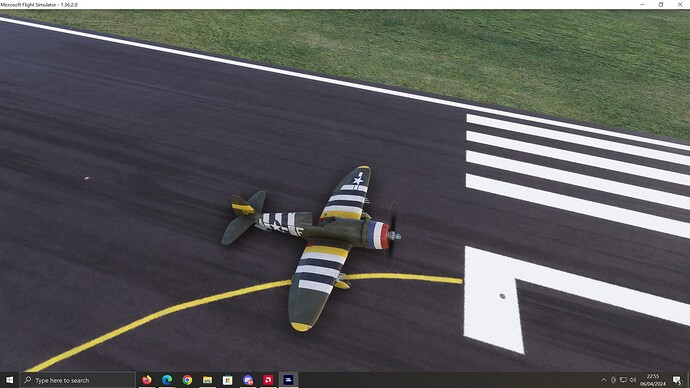The width and height of the screenshot is (690, 388).
Task: Open the network status tray icon
Action: point(623,380)
